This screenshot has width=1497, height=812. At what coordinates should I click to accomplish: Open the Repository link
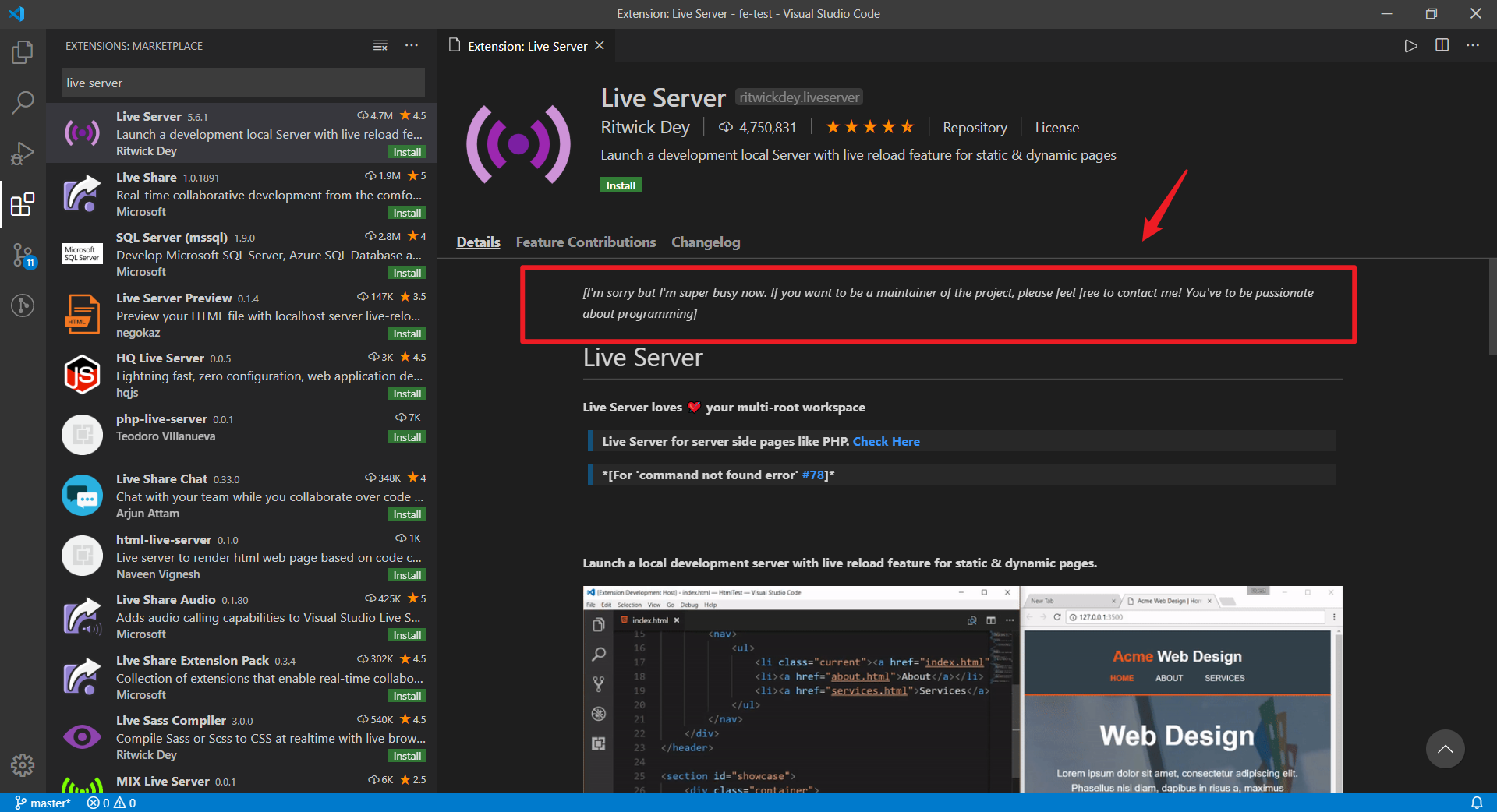(x=975, y=127)
